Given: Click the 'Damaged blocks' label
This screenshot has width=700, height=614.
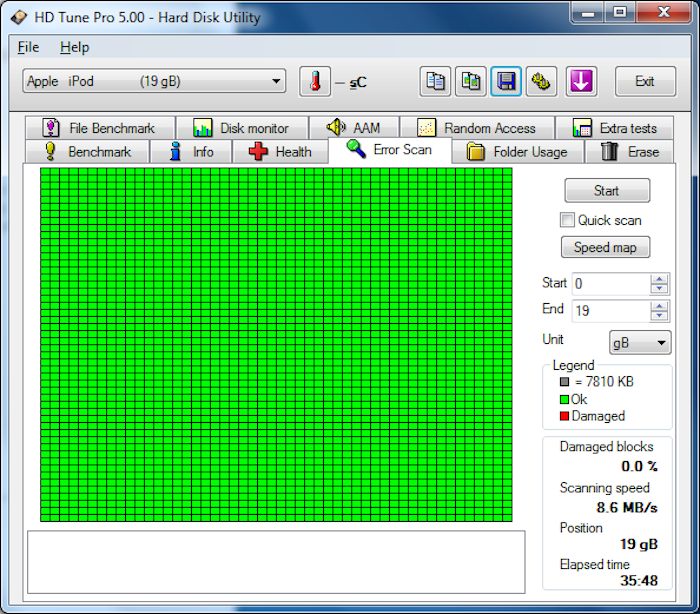Looking at the screenshot, I should [x=606, y=447].
